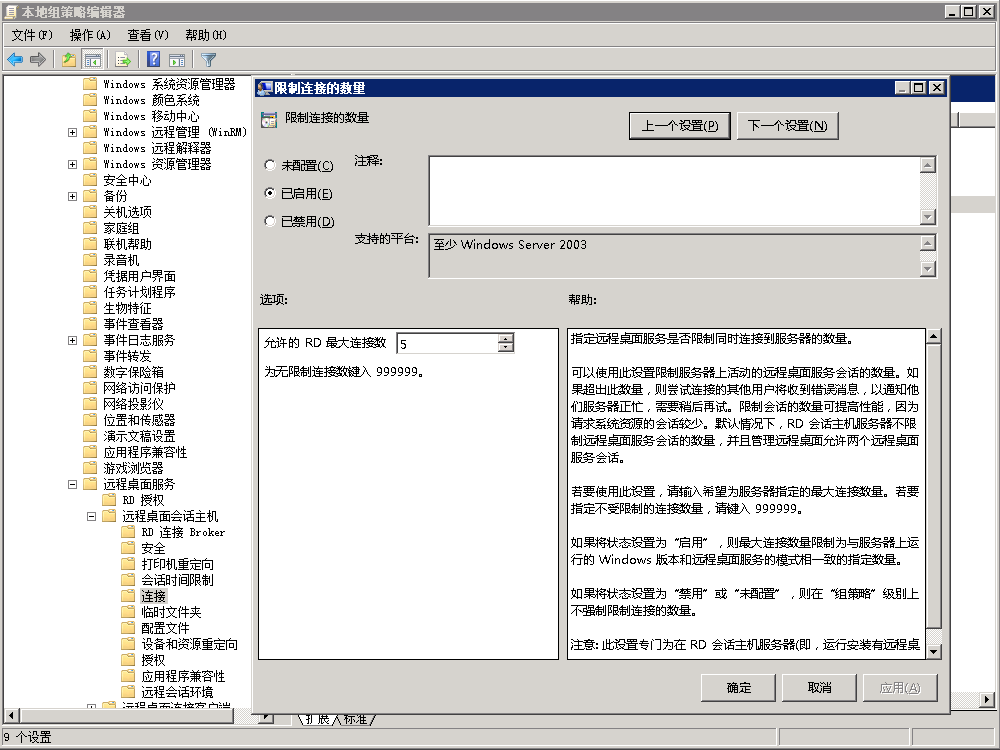Click the up arrow on the connection count spinner
1000x750 pixels.
(x=505, y=338)
